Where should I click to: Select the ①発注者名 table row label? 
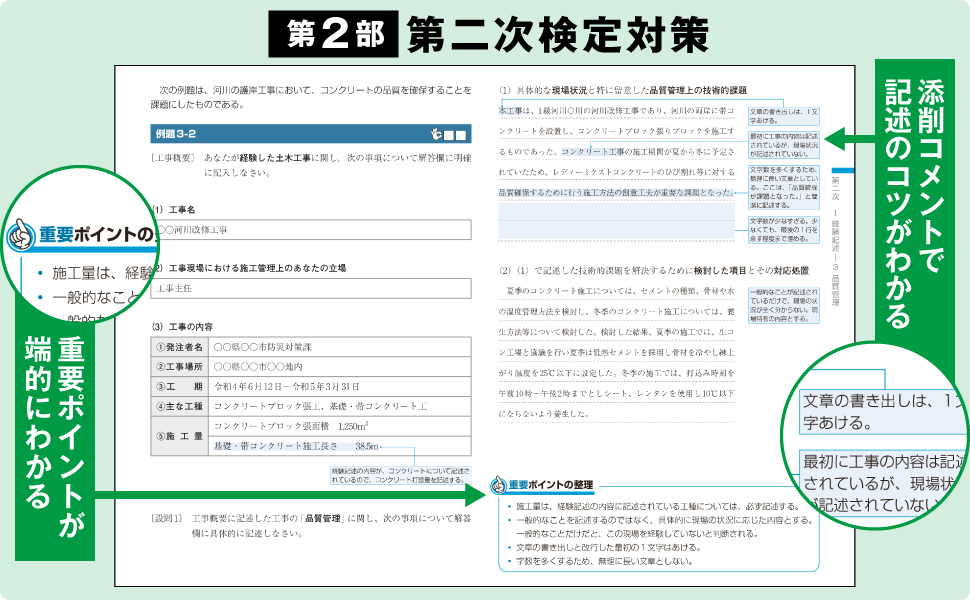pyautogui.click(x=180, y=346)
